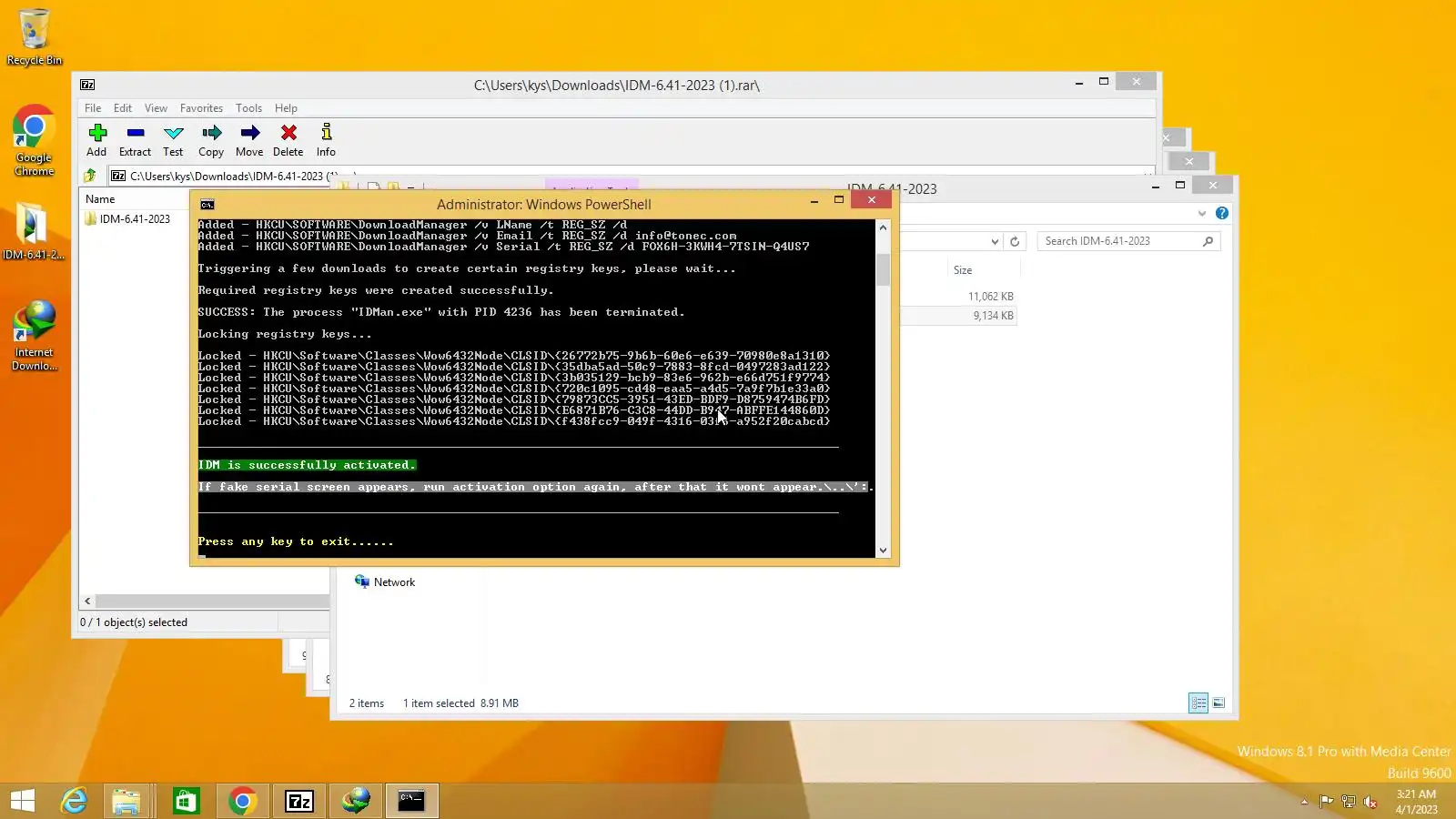The image size is (1456, 819).
Task: Minimize the PowerShell window
Action: (x=814, y=200)
